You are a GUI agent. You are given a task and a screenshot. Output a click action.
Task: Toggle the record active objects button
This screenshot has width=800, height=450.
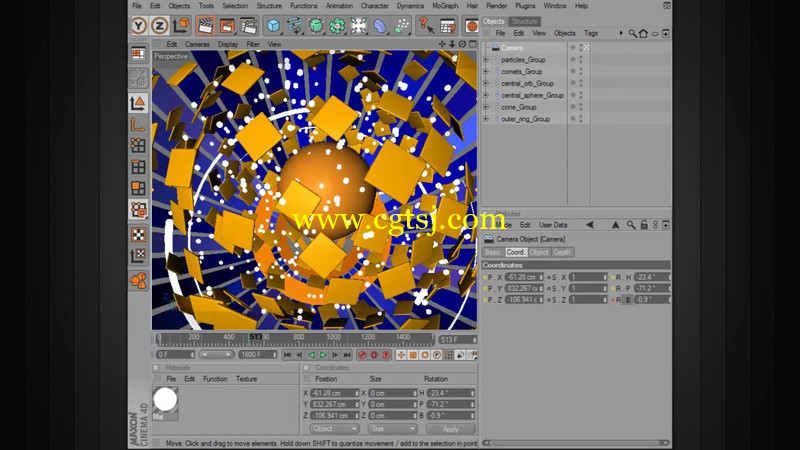coord(362,355)
